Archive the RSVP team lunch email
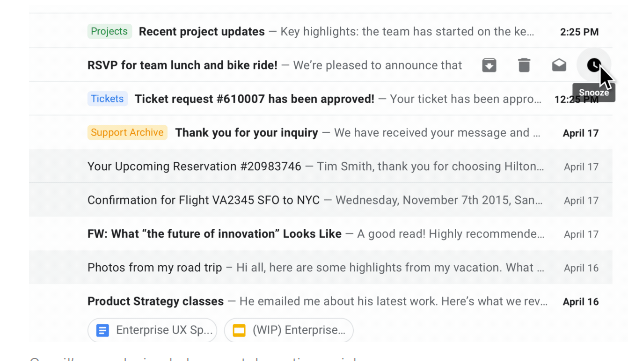This screenshot has height=361, width=642. 489,65
